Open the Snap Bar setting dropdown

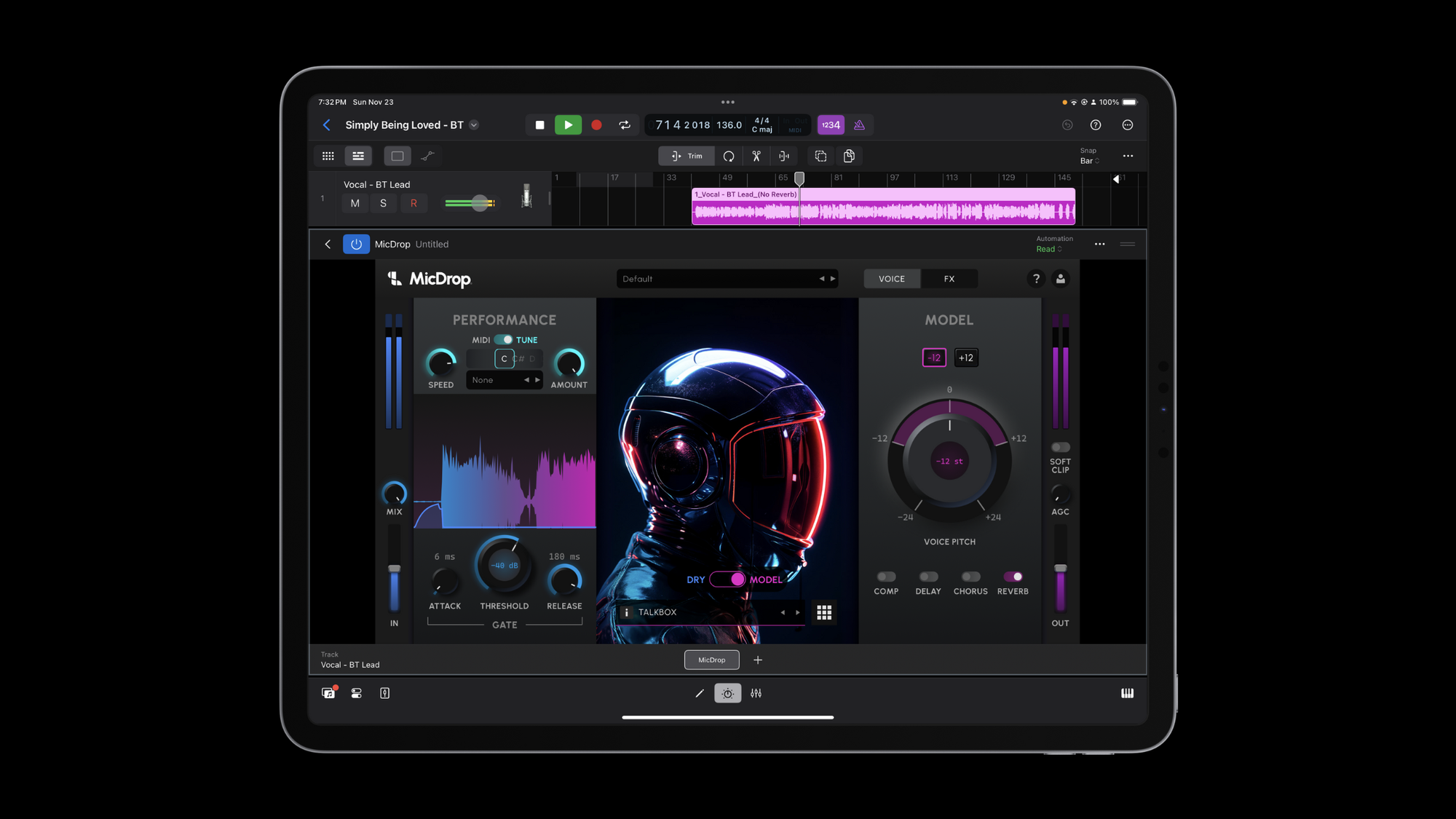1089,161
